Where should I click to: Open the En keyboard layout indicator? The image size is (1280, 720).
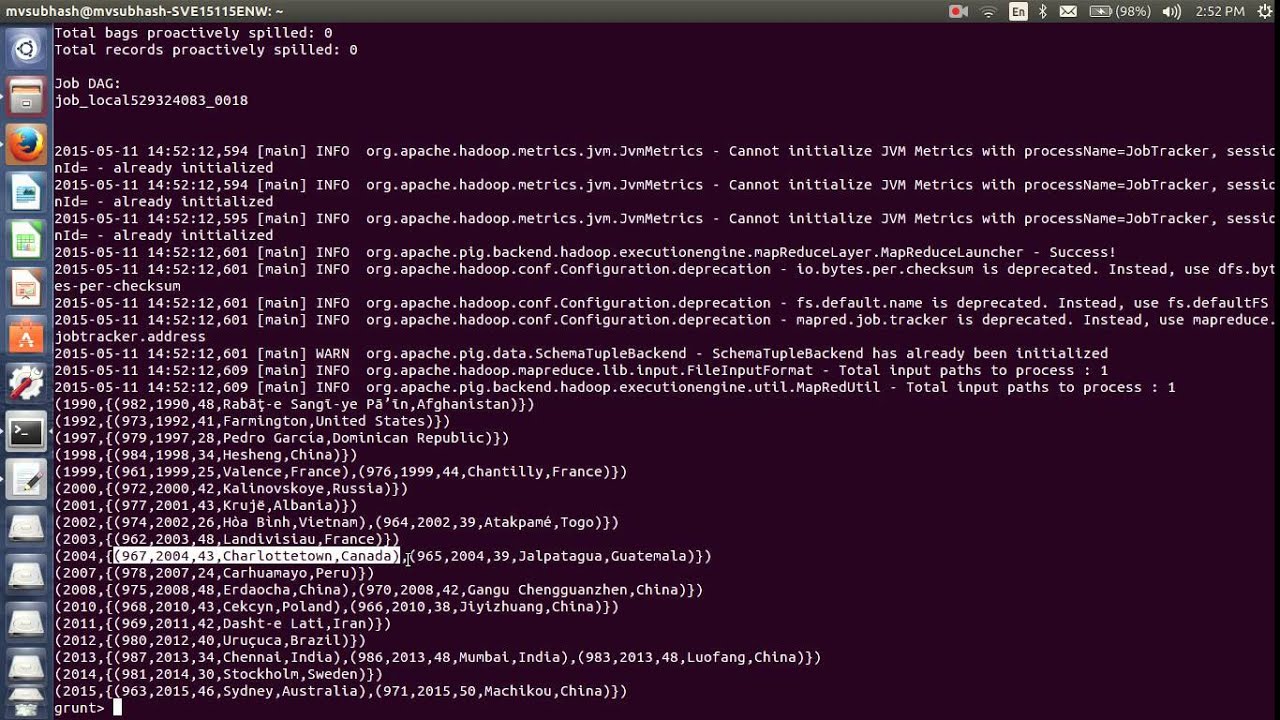click(1018, 11)
